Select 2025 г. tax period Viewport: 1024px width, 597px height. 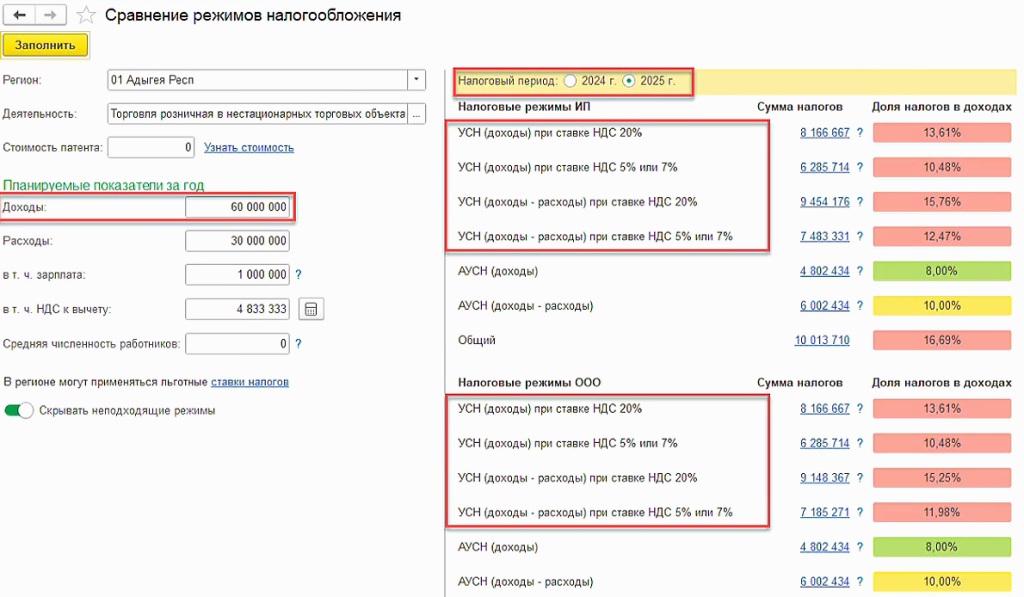pyautogui.click(x=629, y=80)
